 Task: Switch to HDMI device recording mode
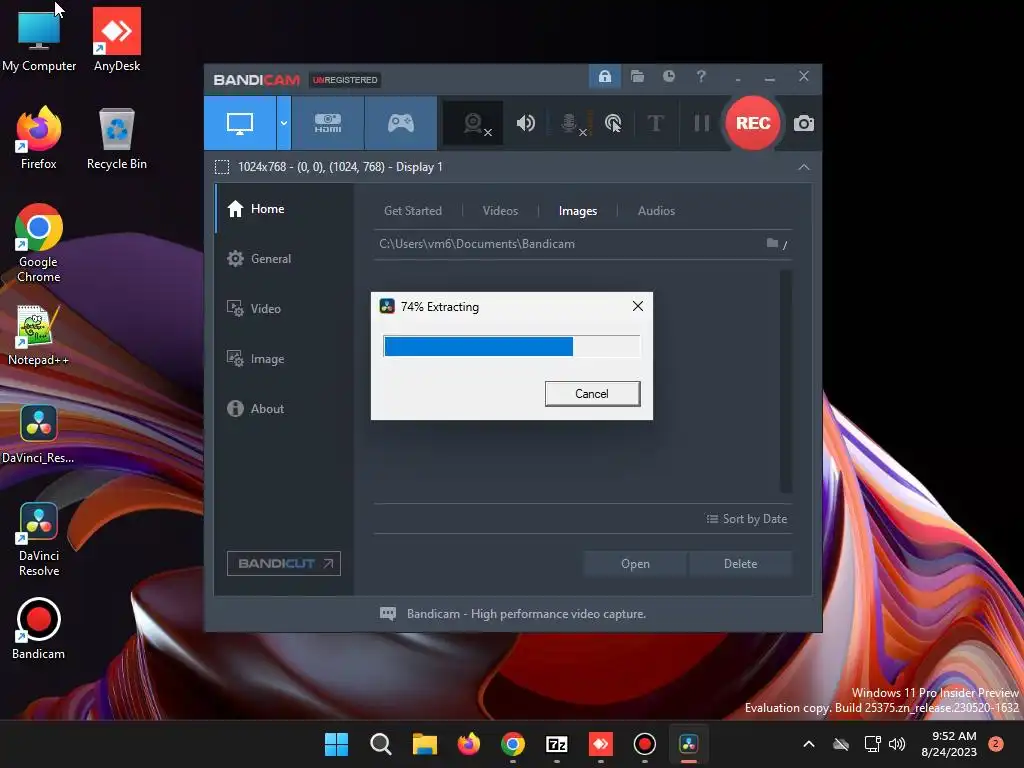click(x=328, y=123)
